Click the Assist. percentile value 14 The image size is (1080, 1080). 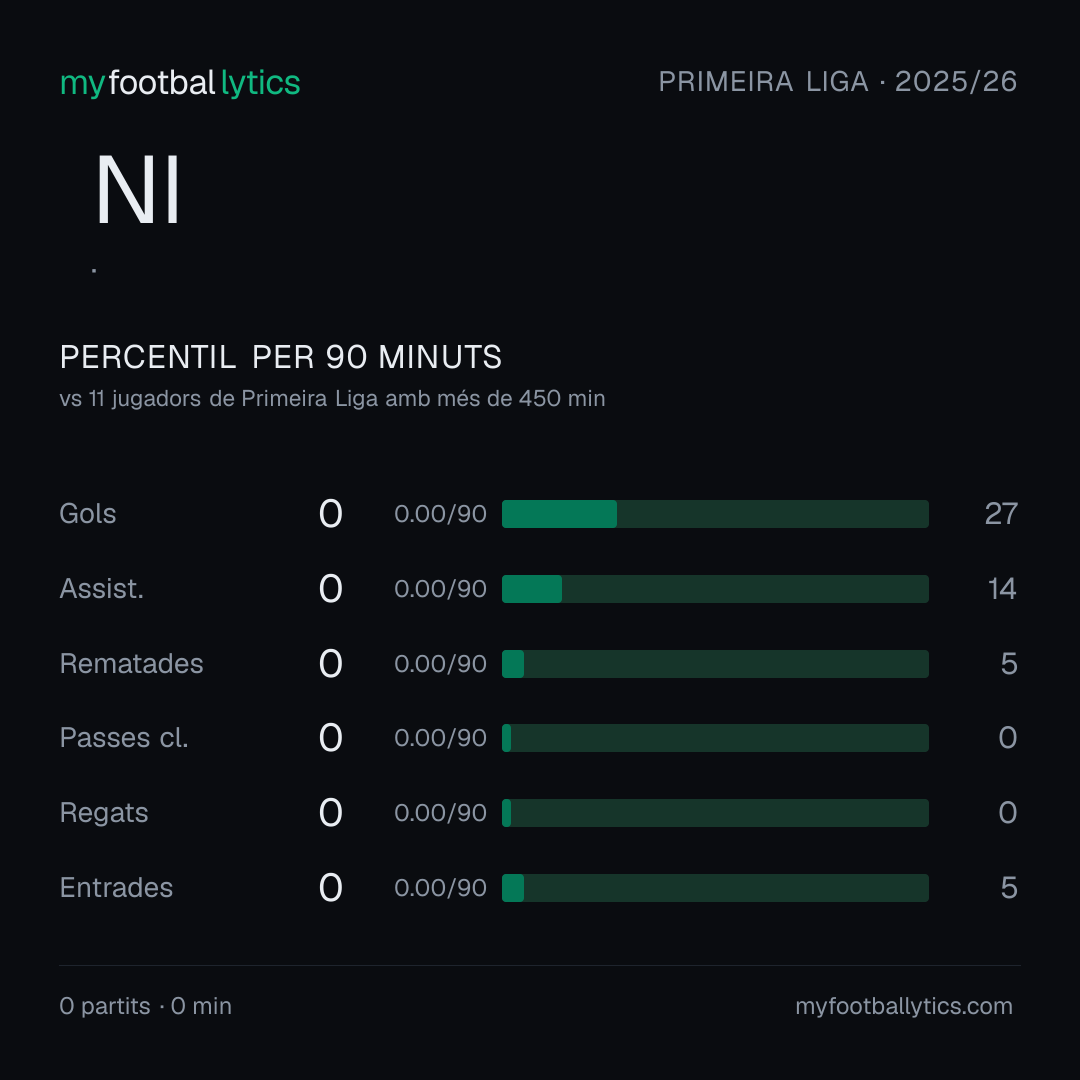pyautogui.click(x=1002, y=589)
